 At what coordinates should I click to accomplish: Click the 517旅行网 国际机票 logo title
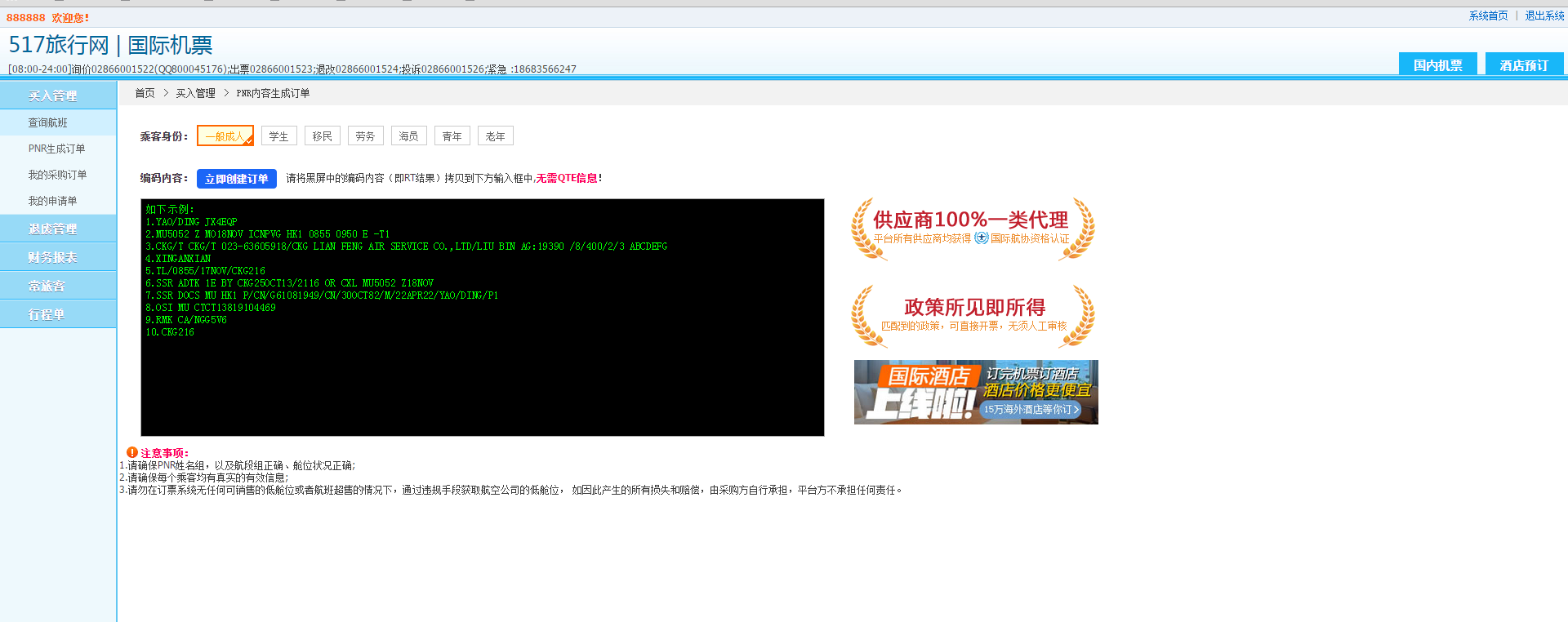pyautogui.click(x=110, y=45)
